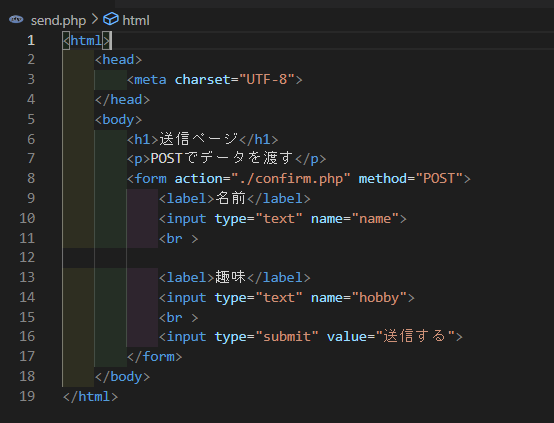554x423 pixels.
Task: Click line number 19 in the gutter
Action: coord(27,396)
